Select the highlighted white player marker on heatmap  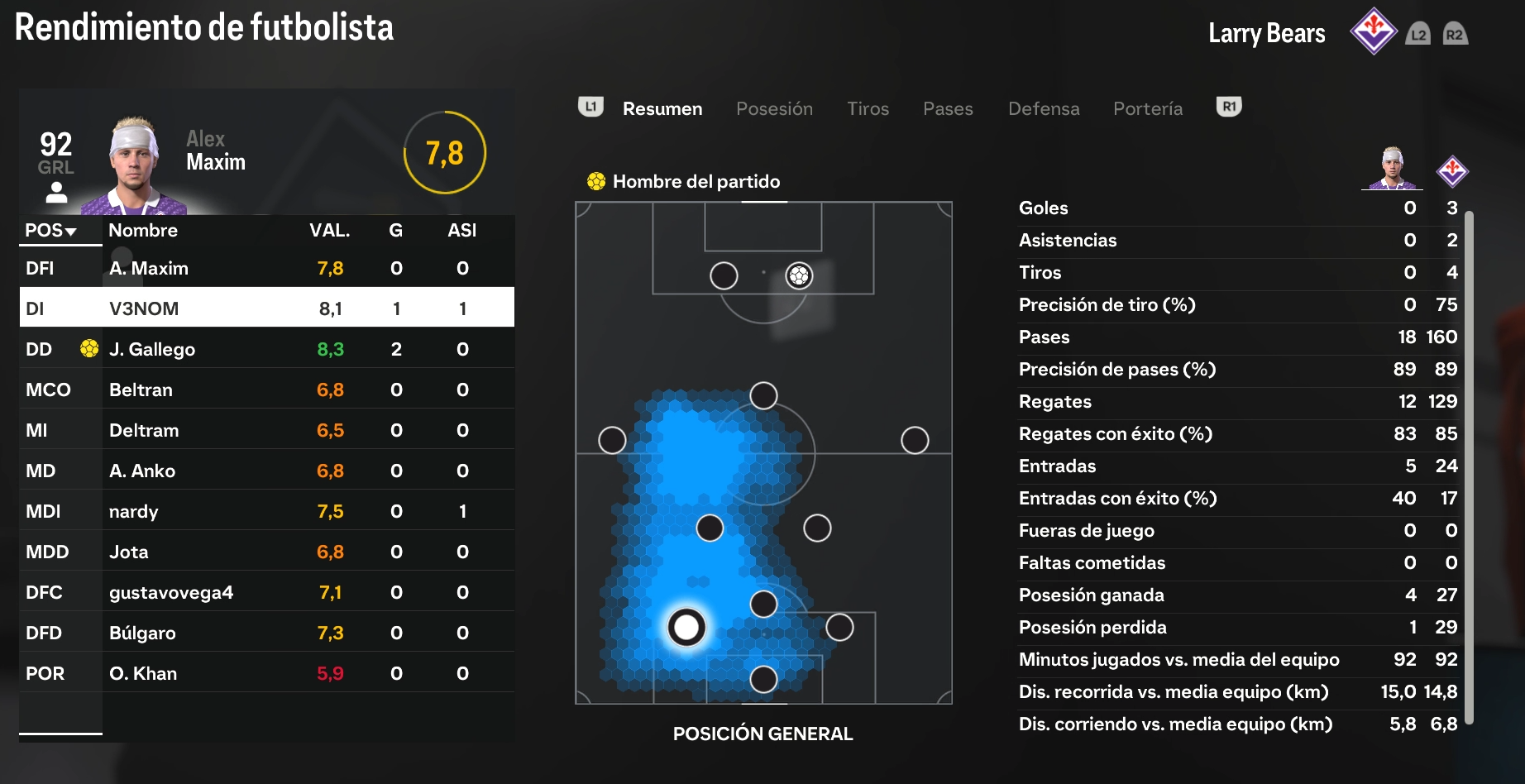tap(686, 628)
